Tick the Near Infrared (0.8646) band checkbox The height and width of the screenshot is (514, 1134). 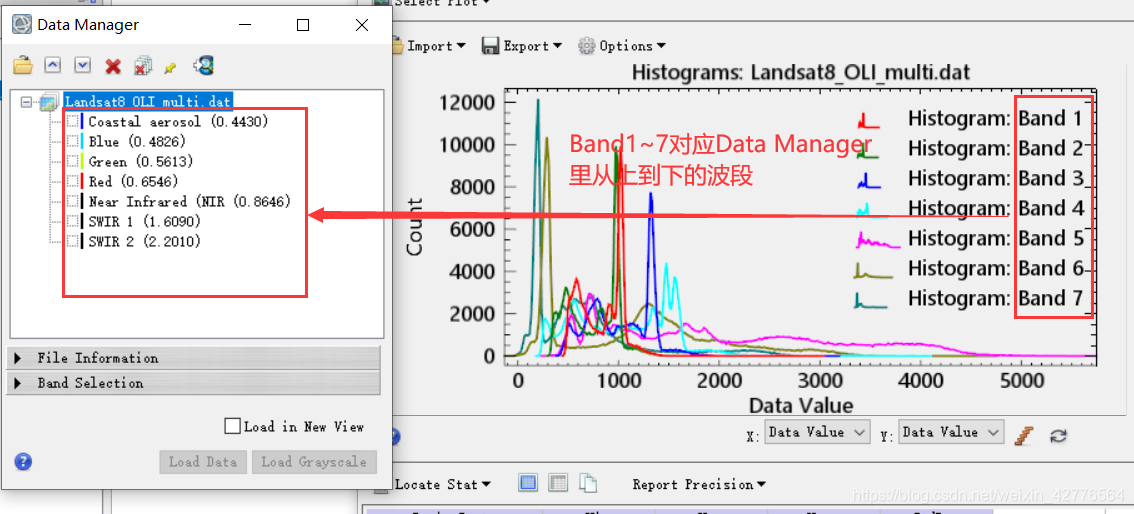pos(72,201)
